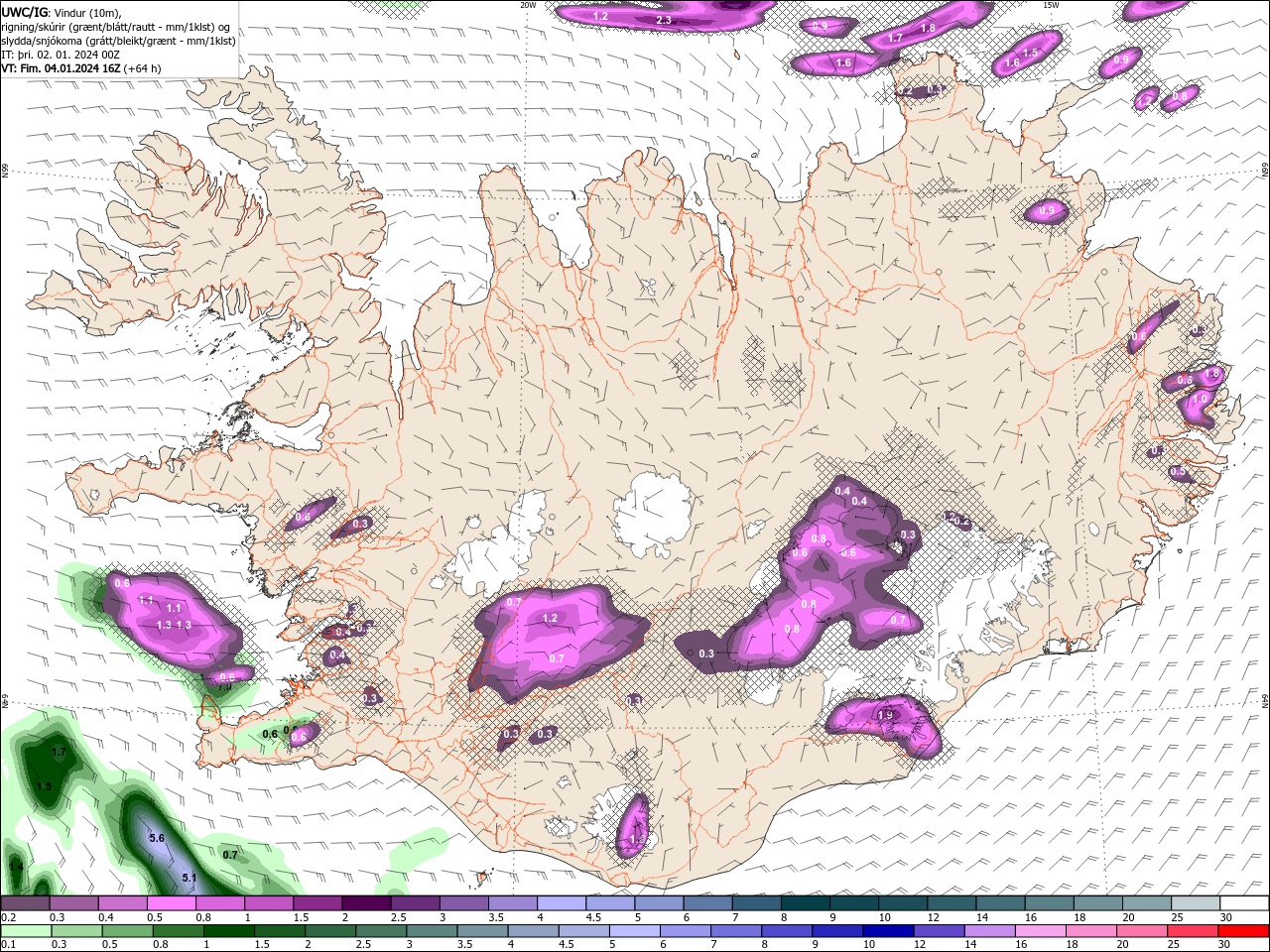
Task: Pick the deep blue 10 rain legend swatch
Action: click(888, 931)
